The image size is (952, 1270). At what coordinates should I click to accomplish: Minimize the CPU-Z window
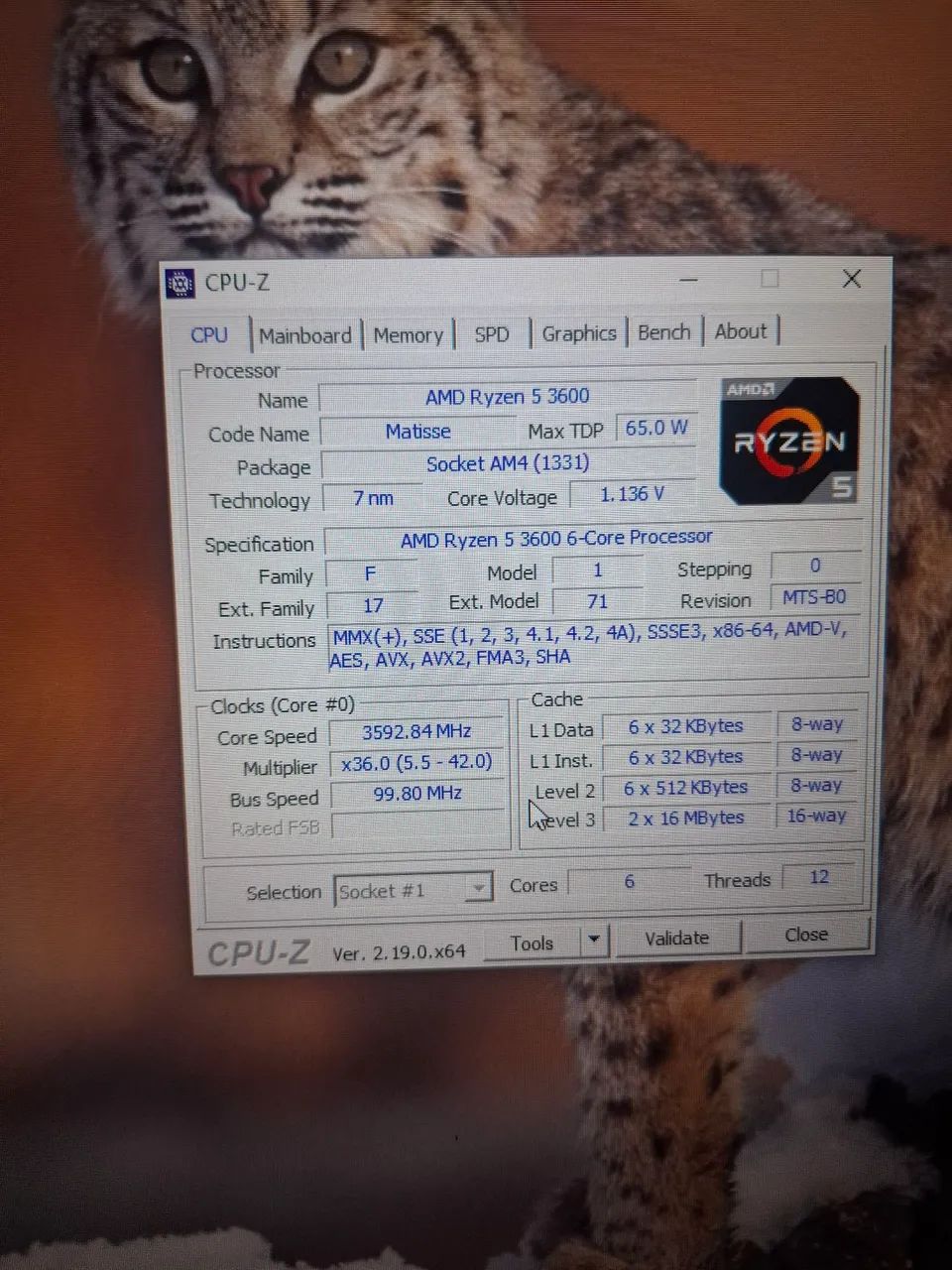point(688,281)
